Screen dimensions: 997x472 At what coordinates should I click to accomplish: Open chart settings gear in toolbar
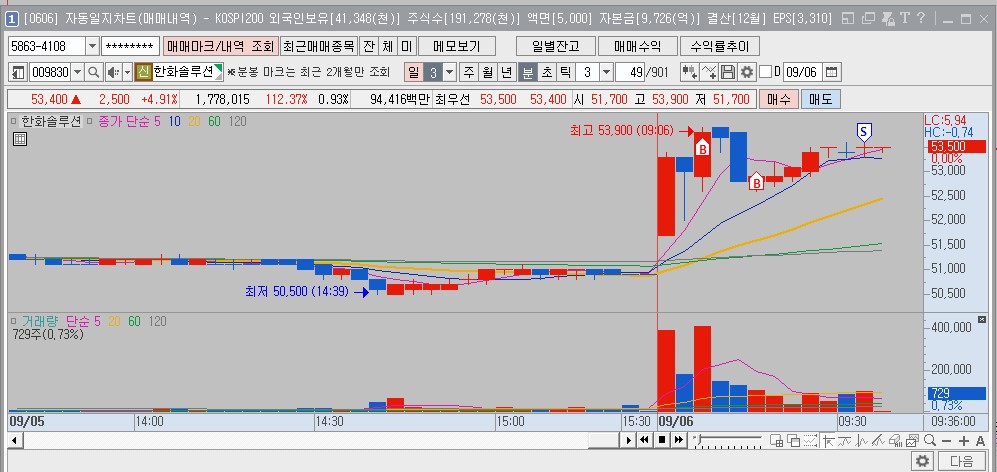(x=746, y=72)
